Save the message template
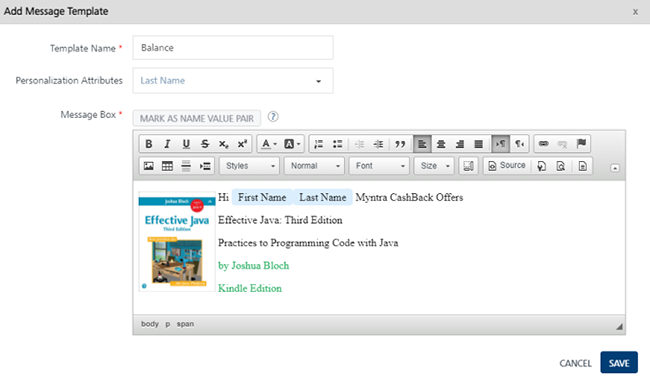The image size is (650, 382). point(619,363)
